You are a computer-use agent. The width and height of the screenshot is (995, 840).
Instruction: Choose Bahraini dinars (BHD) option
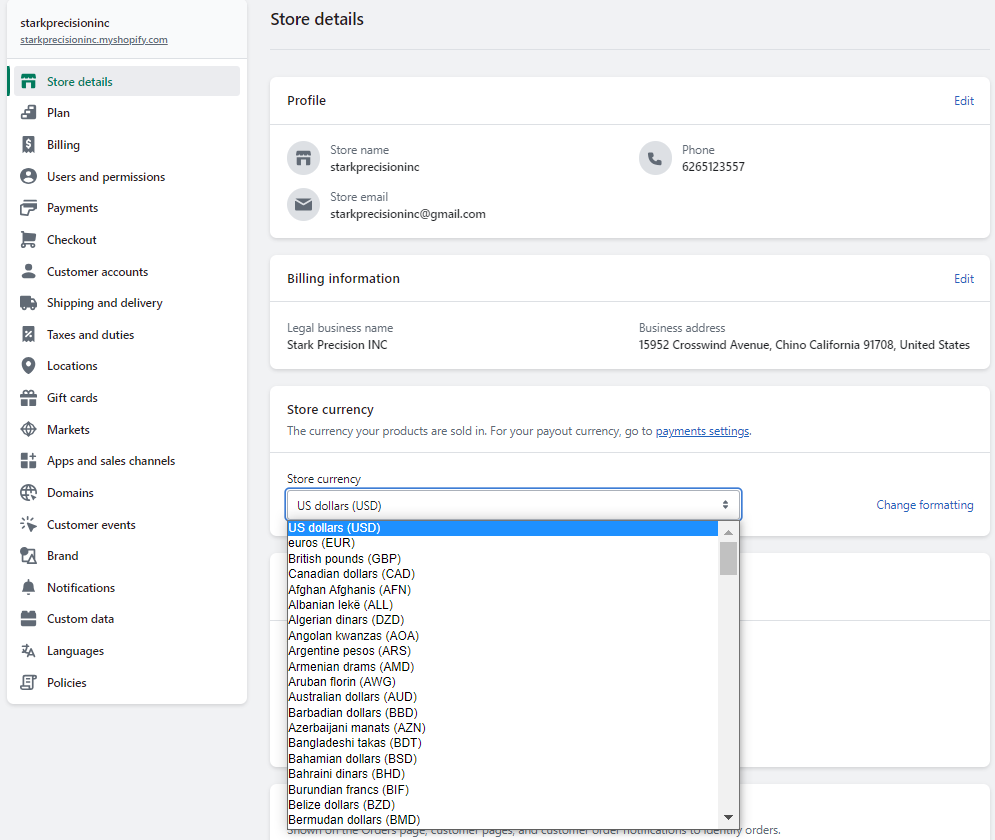(x=503, y=774)
